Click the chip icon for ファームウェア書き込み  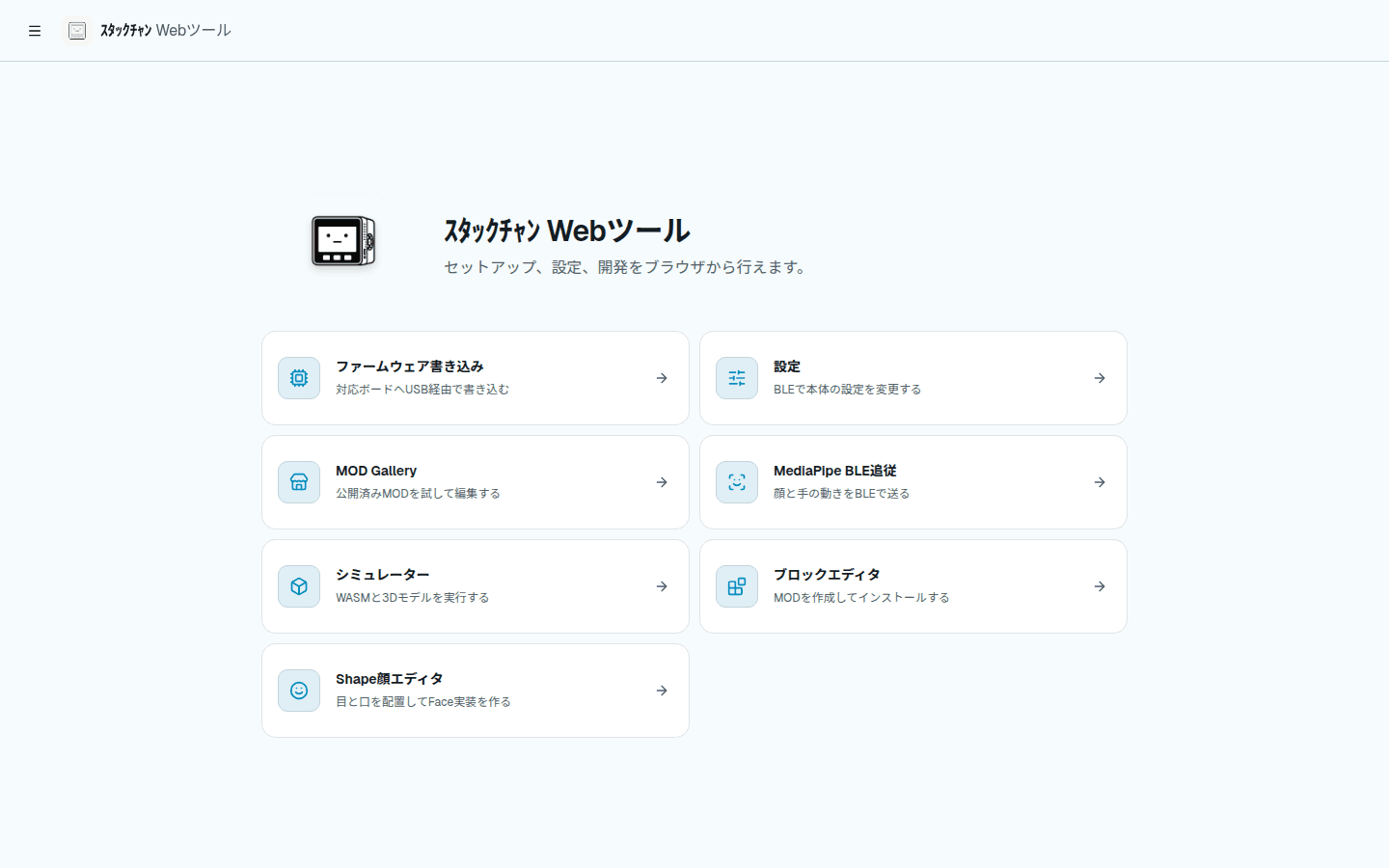(299, 378)
